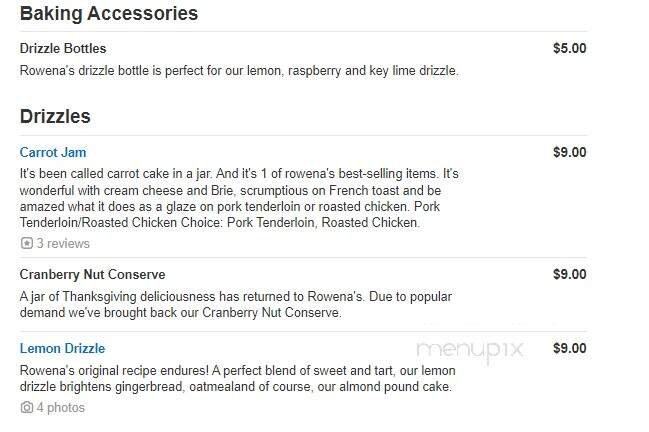Screen dimensions: 649x432
Task: Click the Drizzle Bottles description text
Action: 239,70
